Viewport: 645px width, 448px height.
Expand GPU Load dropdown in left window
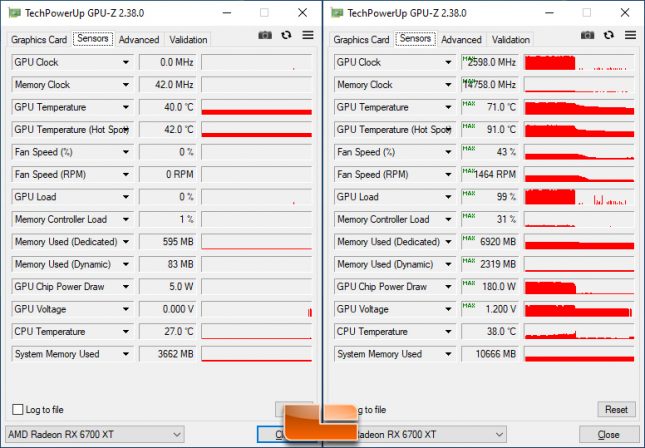[x=125, y=197]
